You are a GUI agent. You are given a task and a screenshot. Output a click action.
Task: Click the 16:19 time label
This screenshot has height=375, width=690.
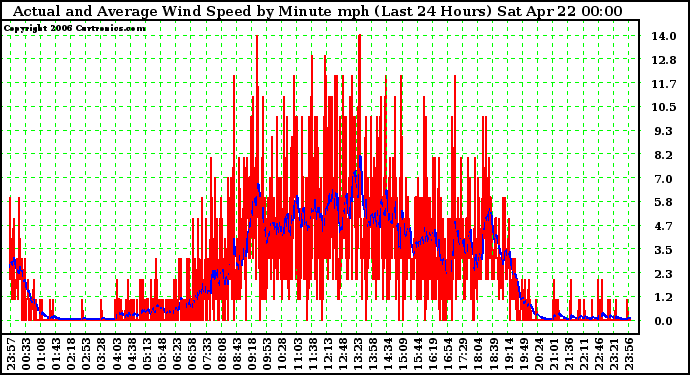tap(433, 353)
